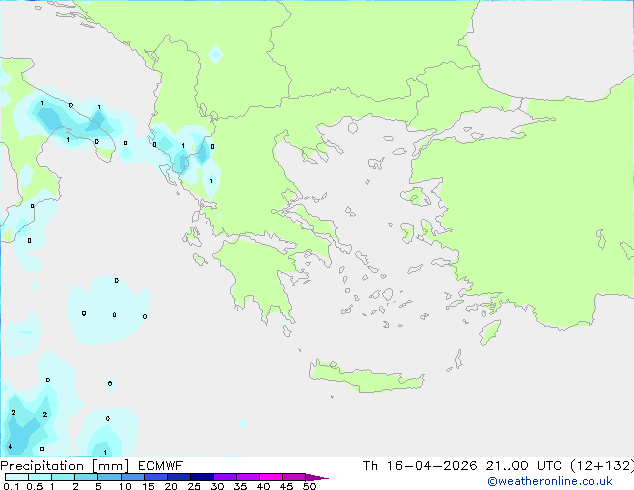Image resolution: width=634 pixels, height=490 pixels.
Task: Click the '21..00 UTC' time text
Action: click(524, 466)
